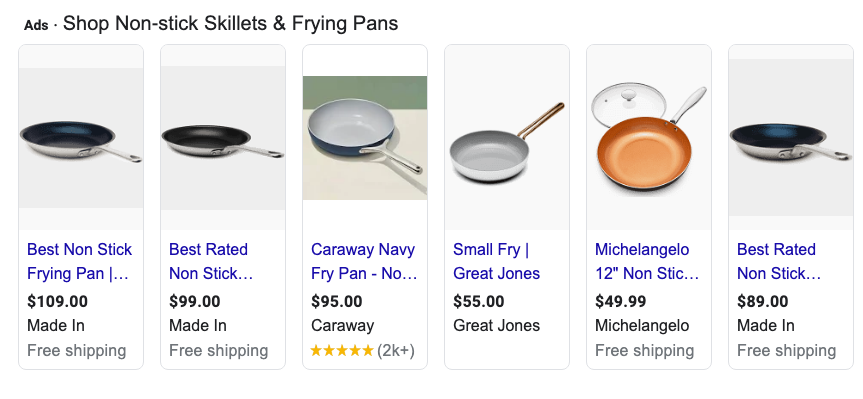Screen dimensions: 863x399
Task: Click the Ads label in the header
Action: 36,25
